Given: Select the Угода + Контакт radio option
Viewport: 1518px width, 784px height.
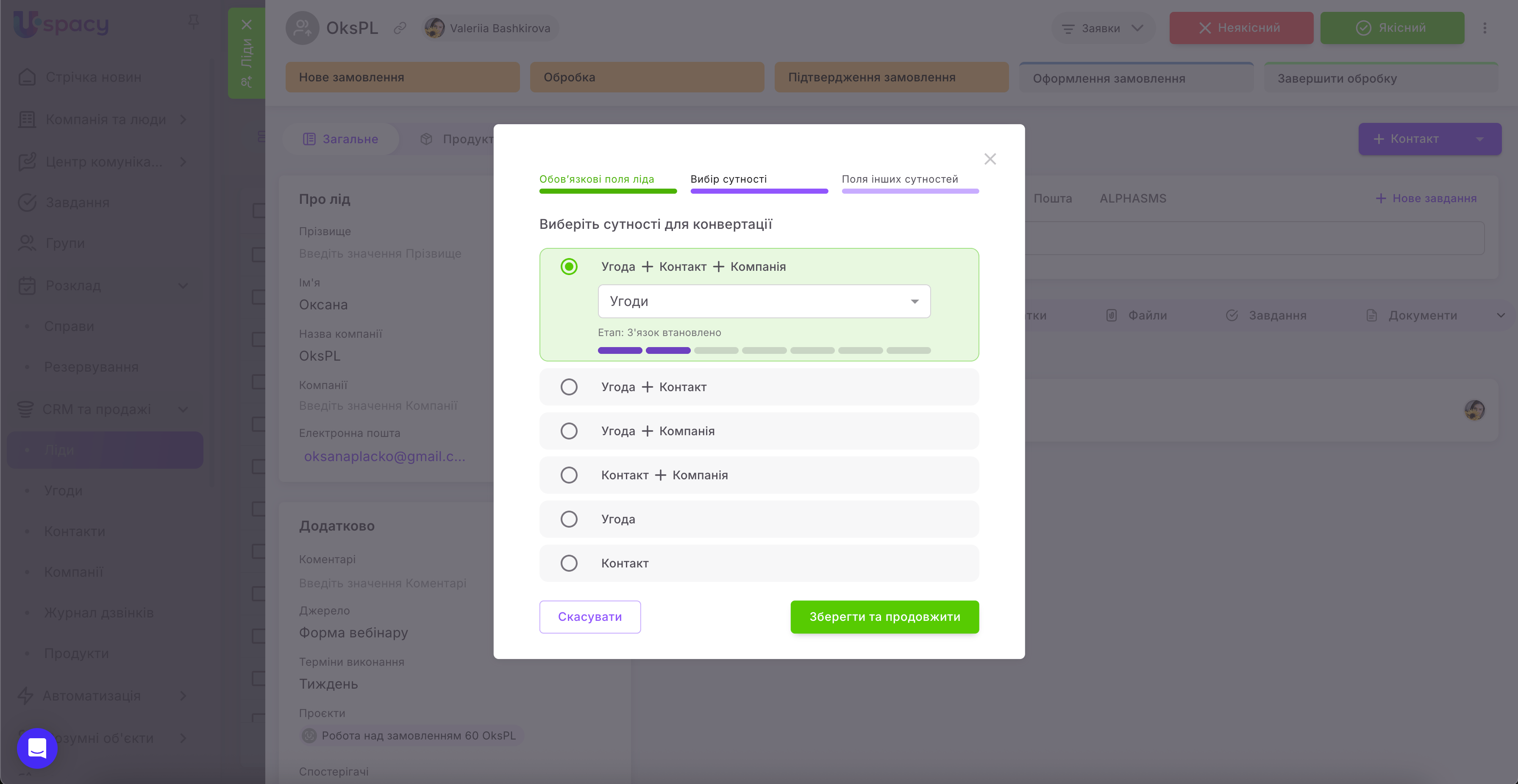Looking at the screenshot, I should pos(569,386).
